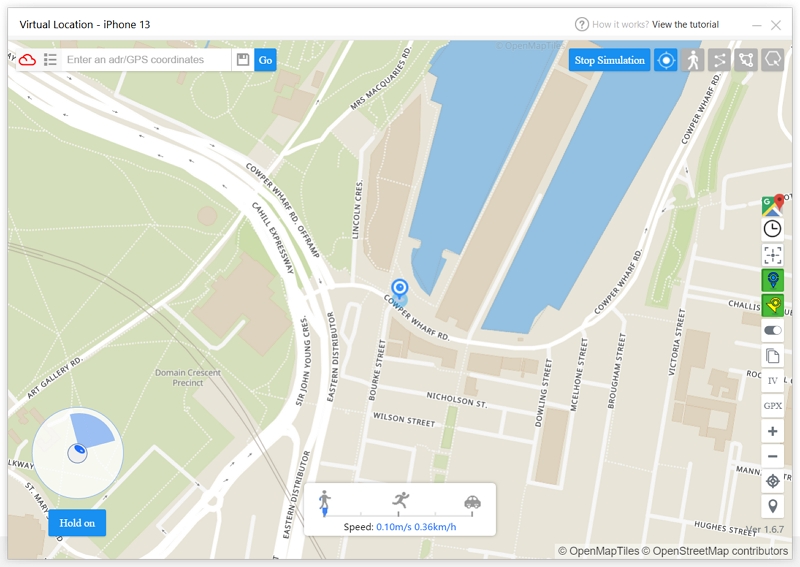Click the save location floppy disk icon

tap(243, 60)
